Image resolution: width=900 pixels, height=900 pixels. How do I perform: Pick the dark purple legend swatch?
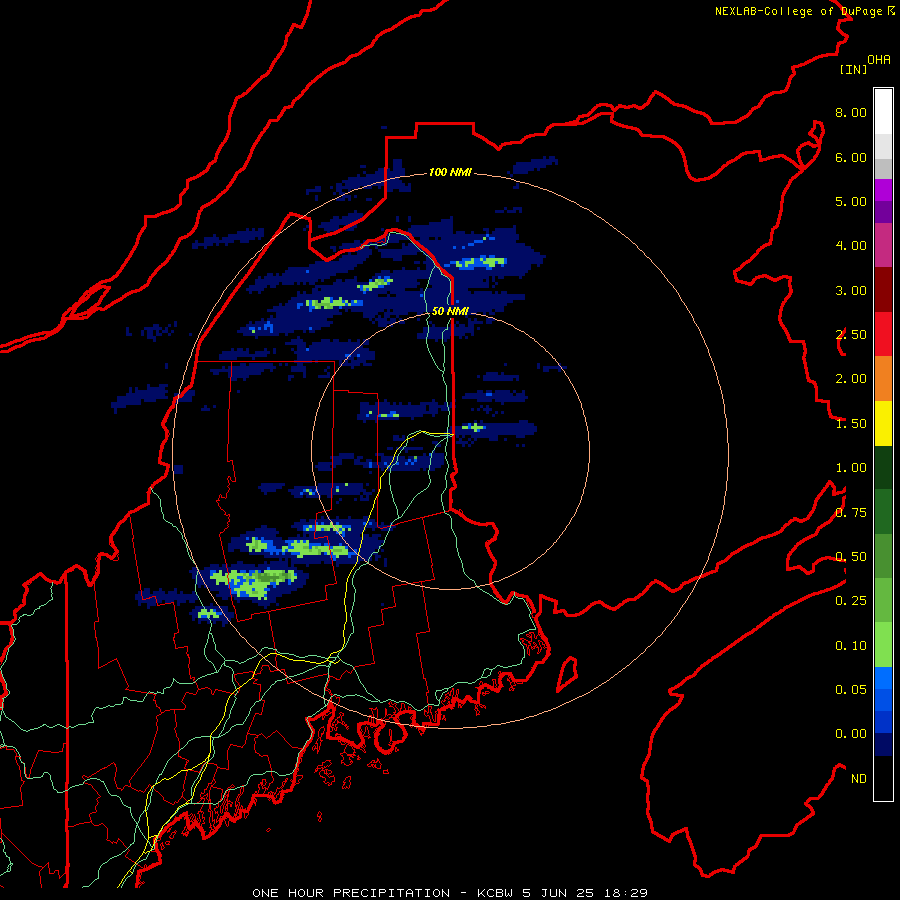point(883,212)
